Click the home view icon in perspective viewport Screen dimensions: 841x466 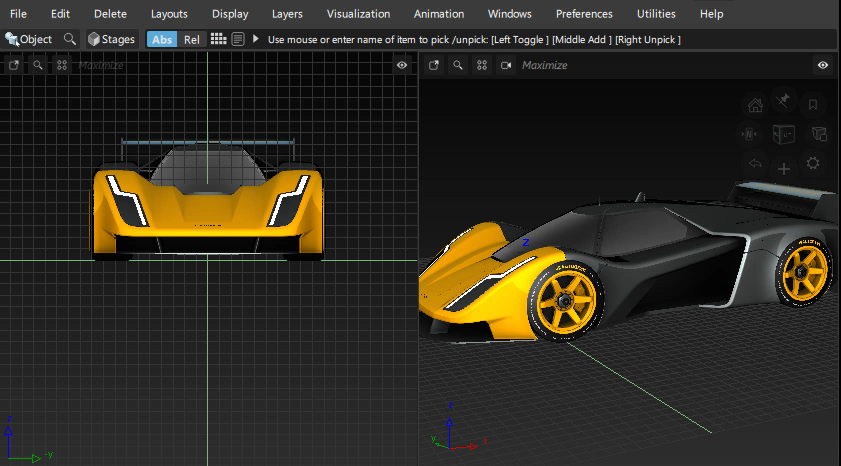pos(755,104)
